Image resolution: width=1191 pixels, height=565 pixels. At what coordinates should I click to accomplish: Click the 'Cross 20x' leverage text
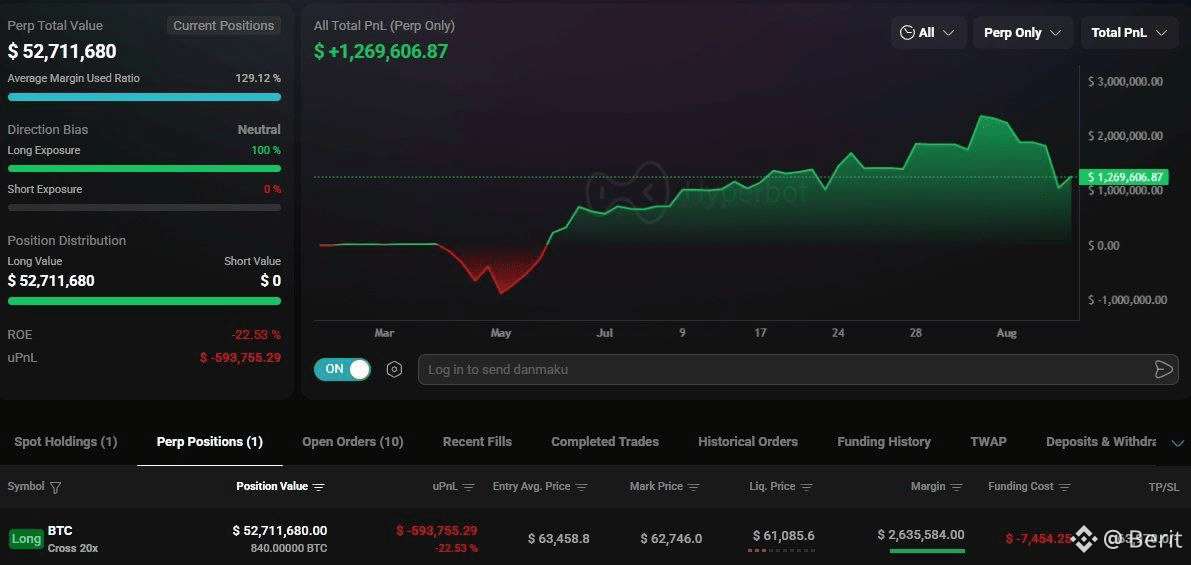pyautogui.click(x=73, y=548)
